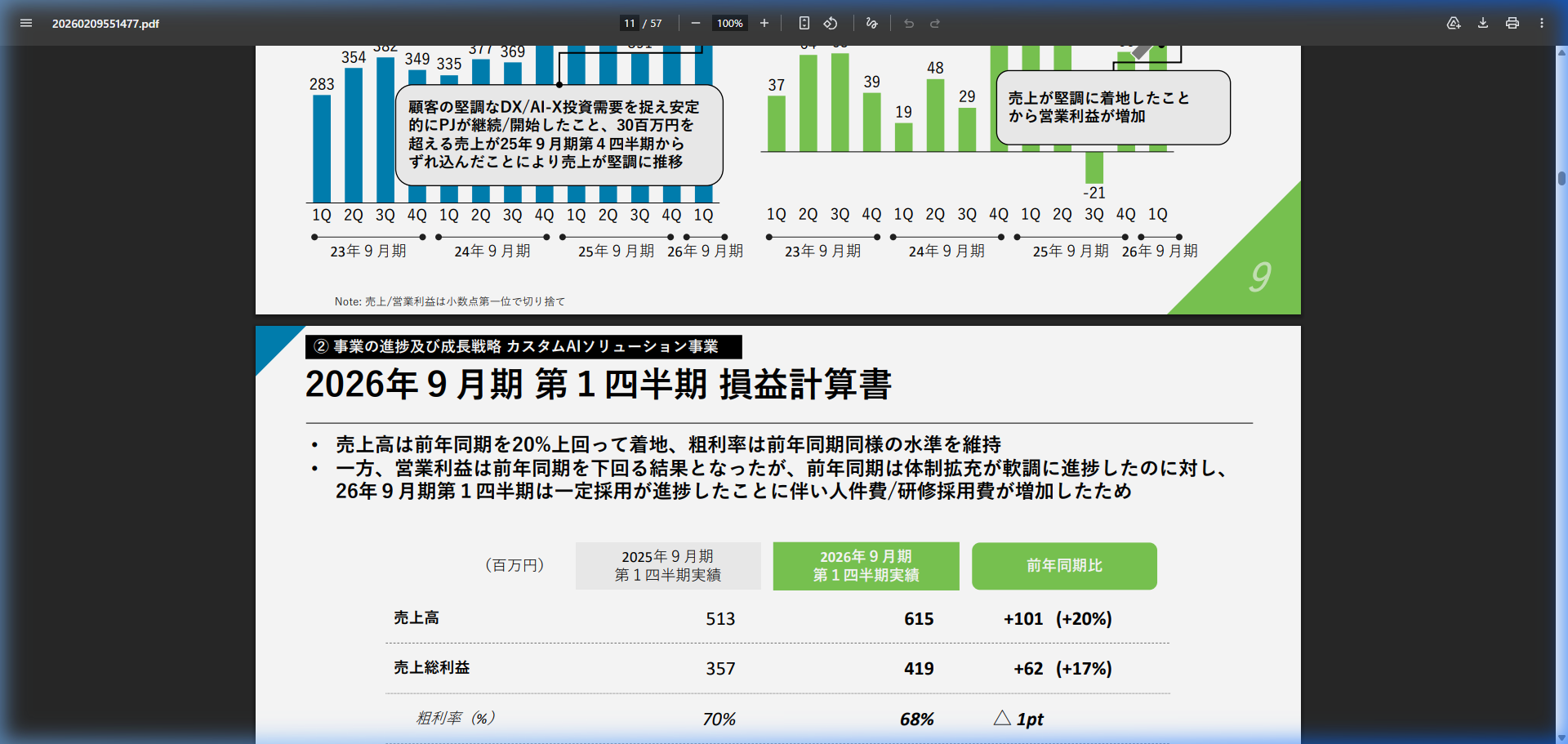
Task: Redo the undone annotation
Action: click(x=936, y=23)
